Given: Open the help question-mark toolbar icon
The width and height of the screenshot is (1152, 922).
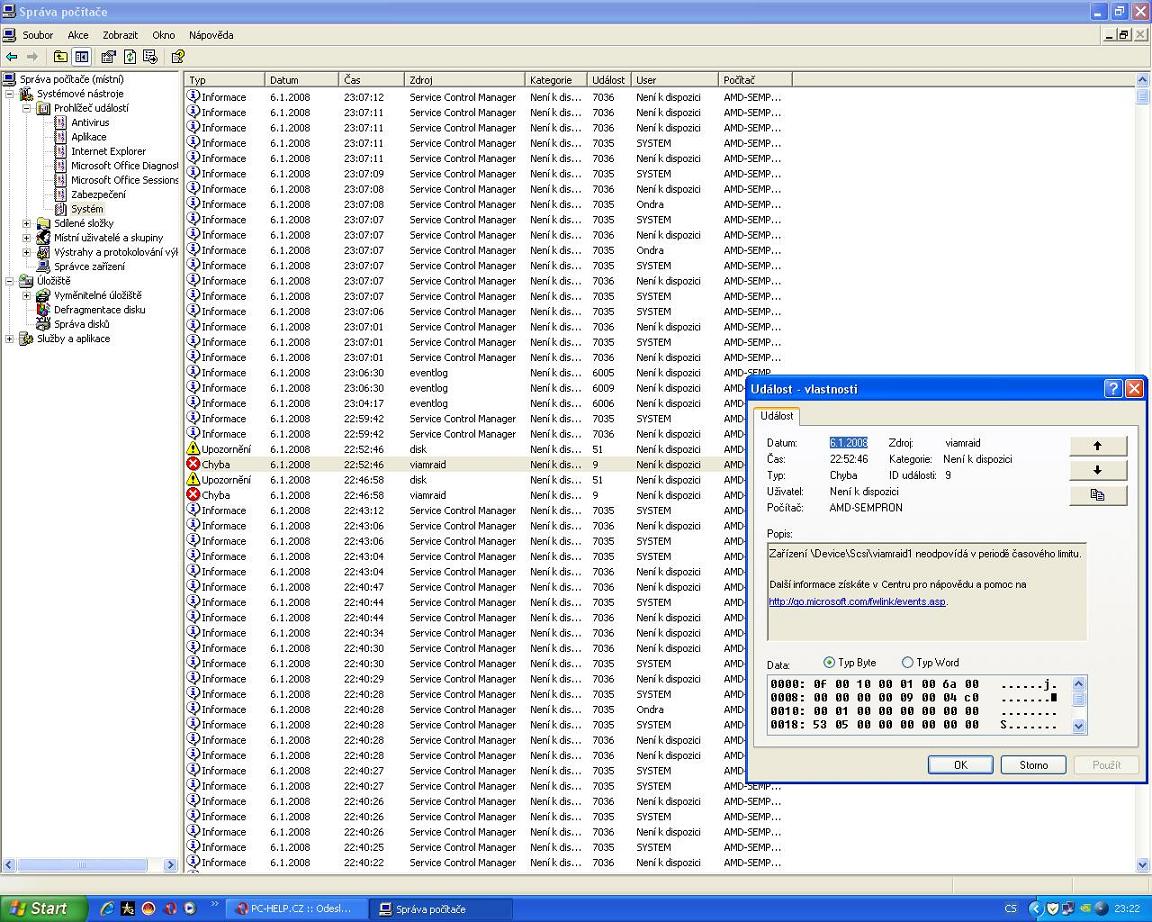Looking at the screenshot, I should (x=177, y=57).
